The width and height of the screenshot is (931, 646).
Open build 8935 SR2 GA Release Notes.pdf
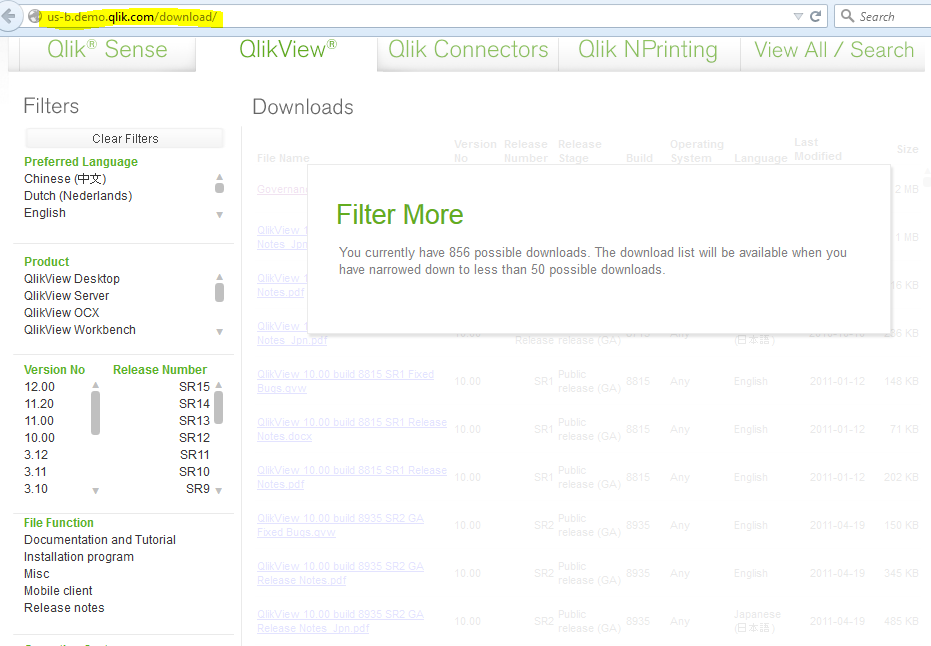pyautogui.click(x=340, y=574)
